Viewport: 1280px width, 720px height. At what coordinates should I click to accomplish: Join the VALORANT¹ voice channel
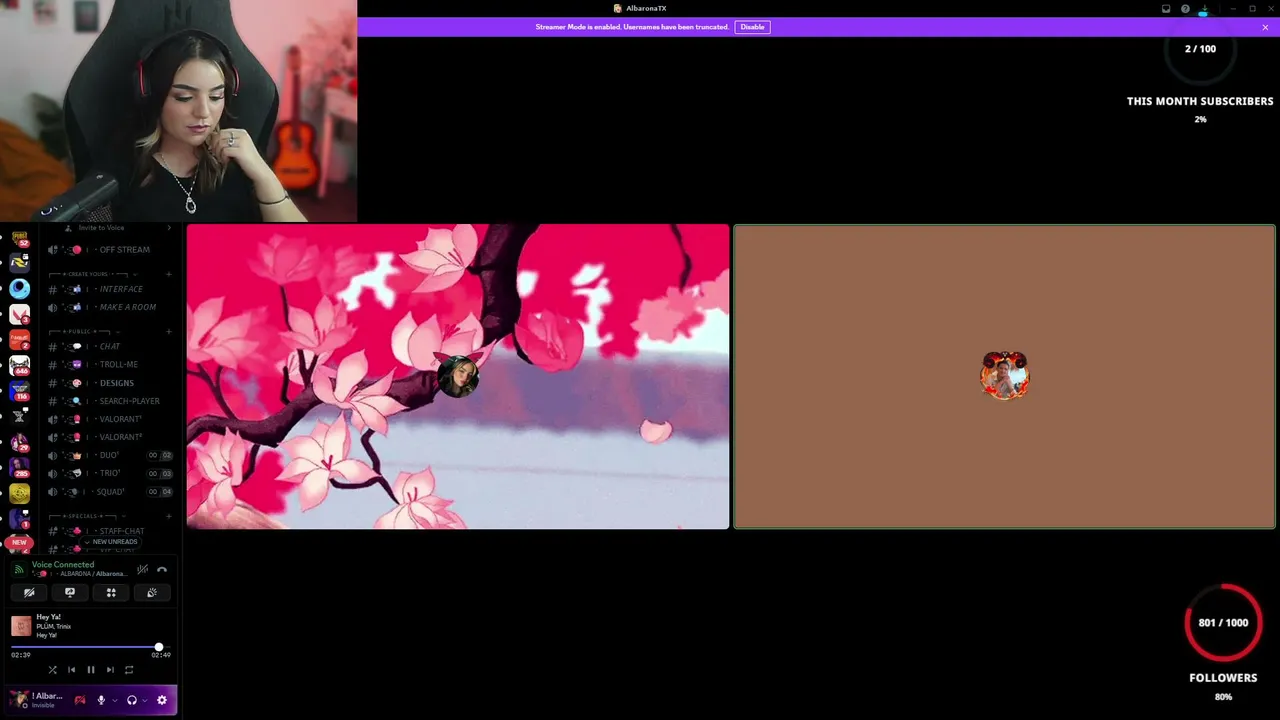pos(111,419)
